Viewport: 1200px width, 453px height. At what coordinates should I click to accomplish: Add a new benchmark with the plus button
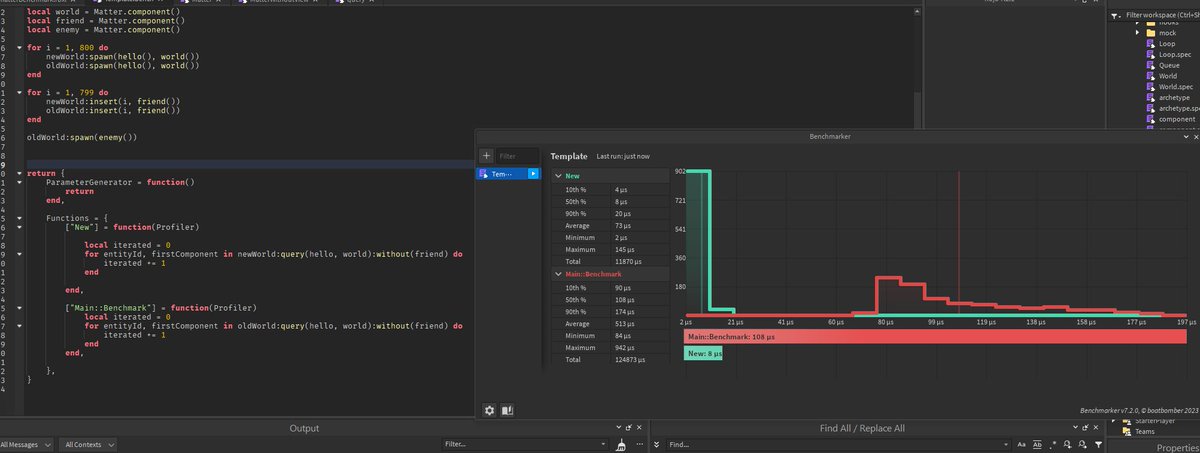tap(486, 156)
